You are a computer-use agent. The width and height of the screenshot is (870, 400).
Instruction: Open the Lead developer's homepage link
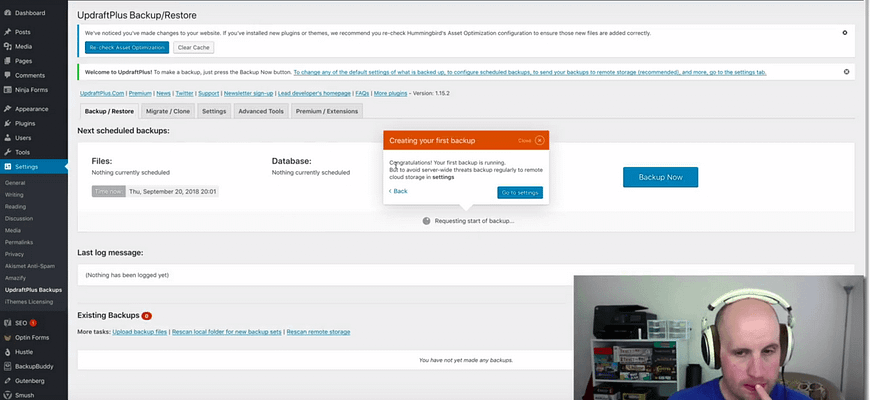(315, 93)
